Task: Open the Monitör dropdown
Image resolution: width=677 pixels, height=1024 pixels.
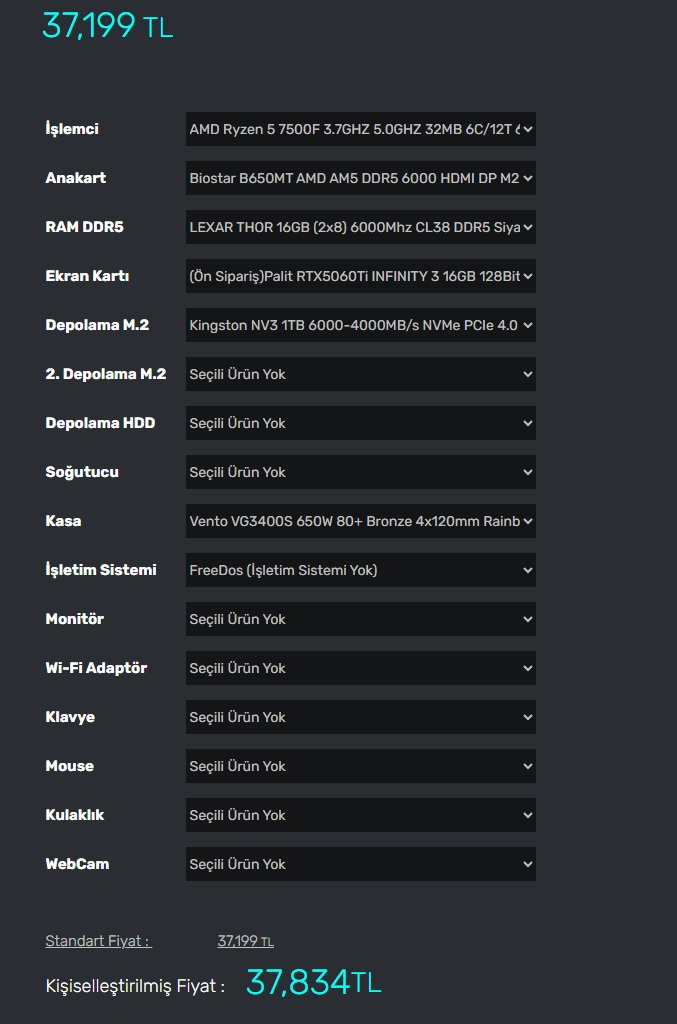Action: click(360, 619)
